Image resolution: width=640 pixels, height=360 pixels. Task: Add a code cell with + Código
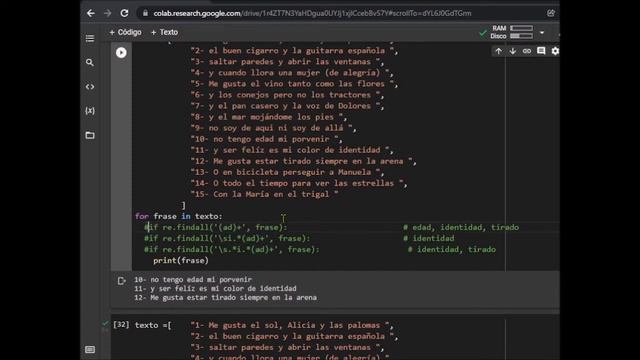pos(125,32)
